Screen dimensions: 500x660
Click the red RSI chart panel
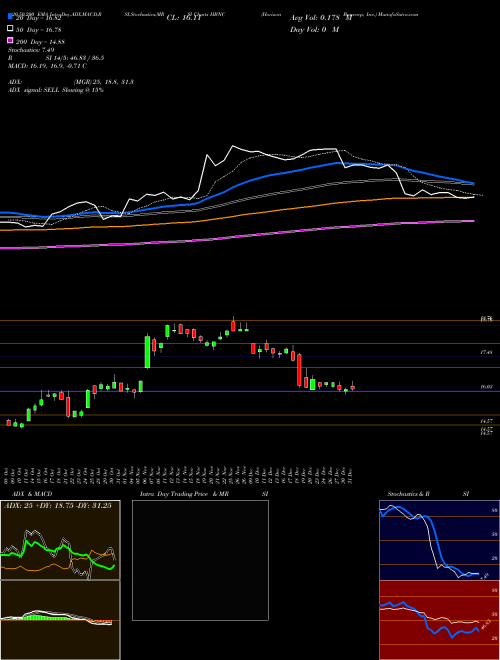pyautogui.click(x=439, y=620)
